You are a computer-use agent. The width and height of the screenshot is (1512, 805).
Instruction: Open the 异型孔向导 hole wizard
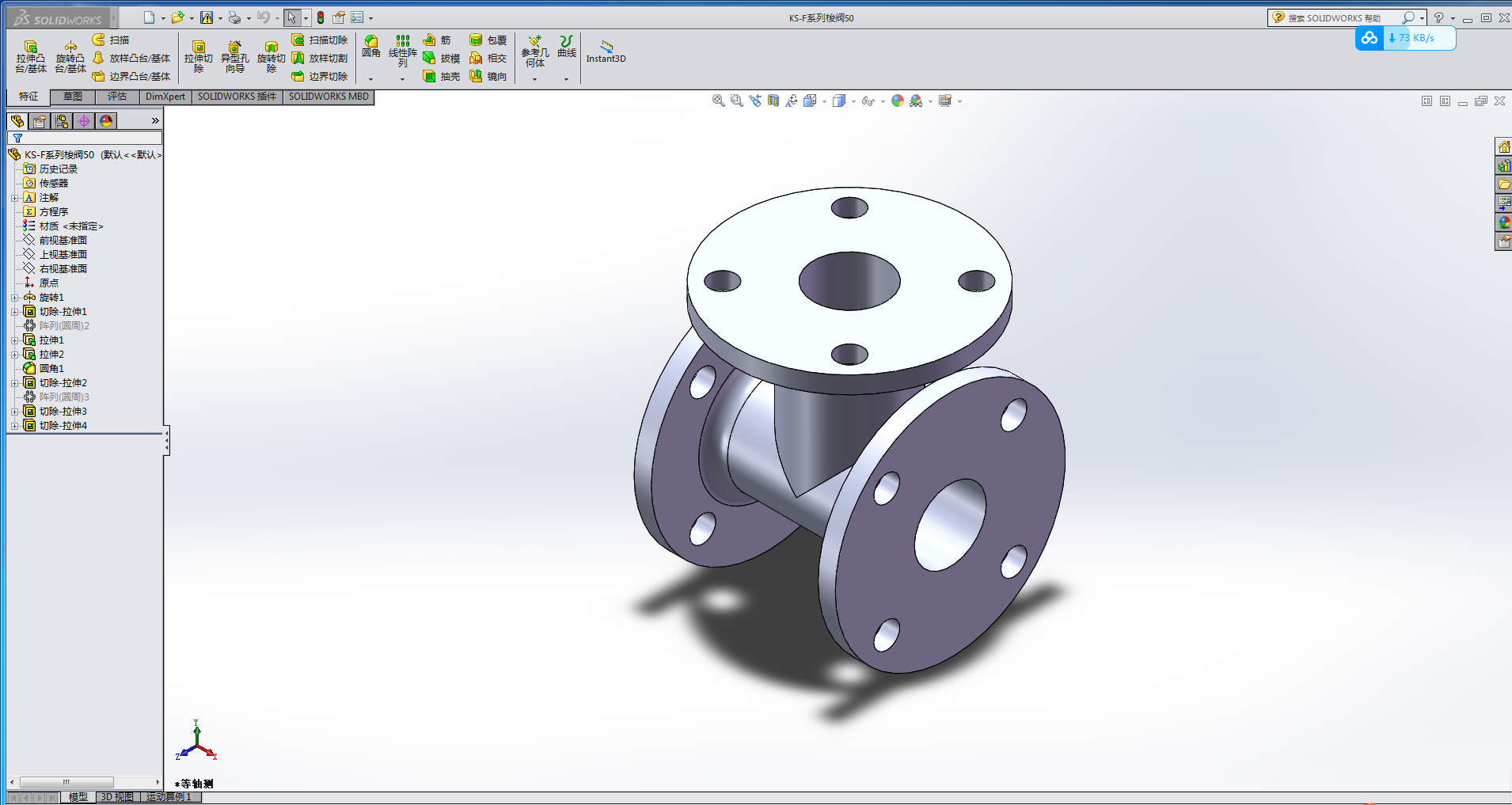pos(234,57)
